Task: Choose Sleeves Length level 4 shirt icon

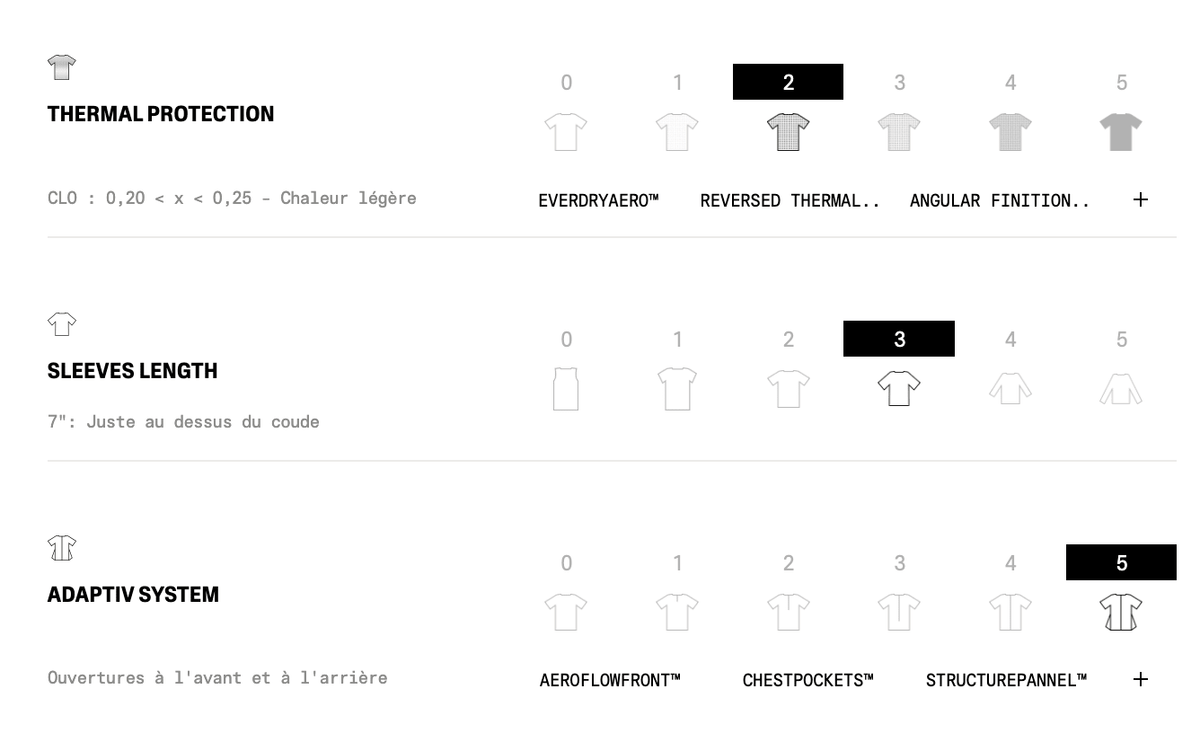Action: pyautogui.click(x=1010, y=388)
